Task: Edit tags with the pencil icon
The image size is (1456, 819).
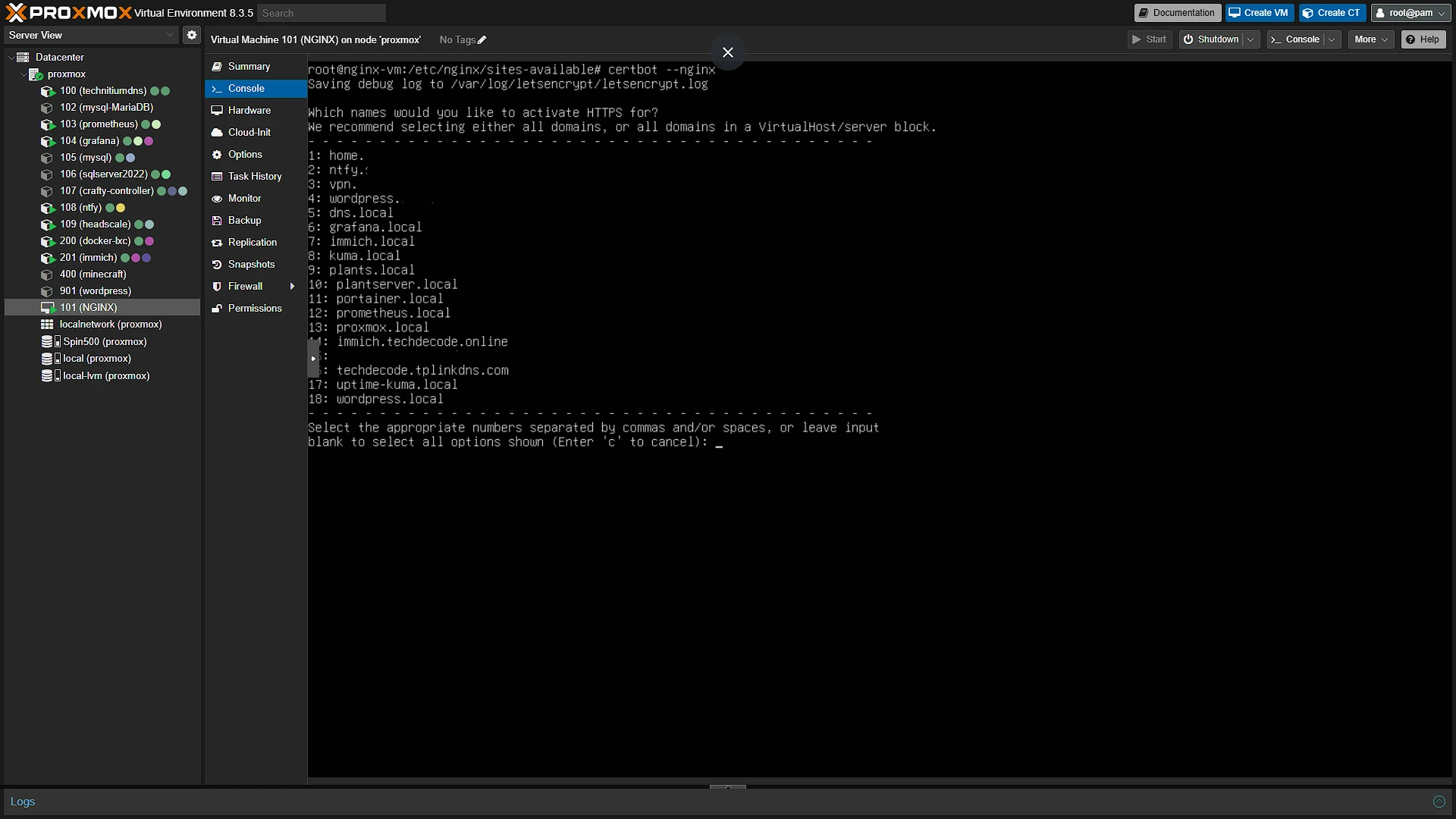Action: coord(482,39)
